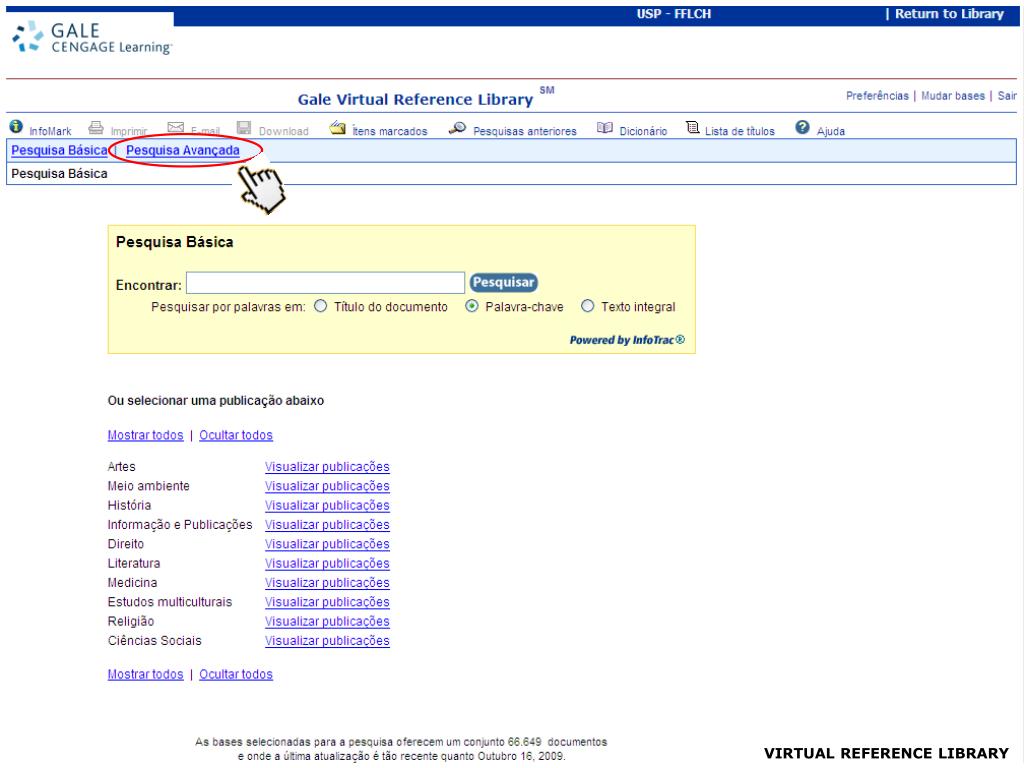This screenshot has height=768, width=1024.
Task: View publications for Literatura
Action: (x=327, y=563)
